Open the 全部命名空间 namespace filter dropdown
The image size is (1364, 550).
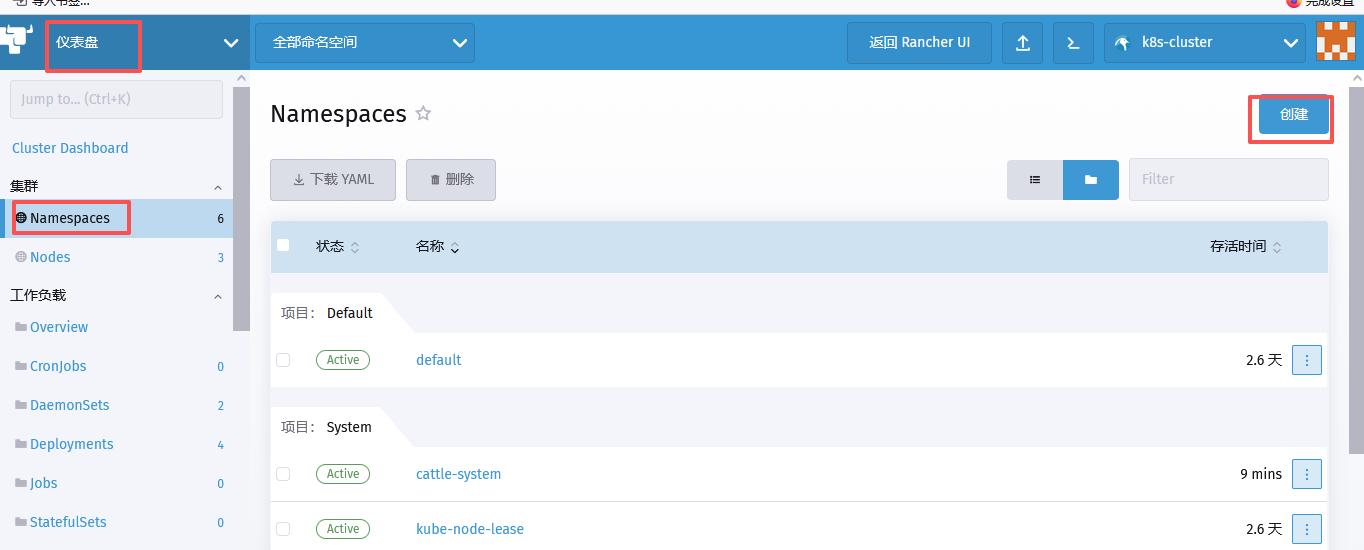click(x=365, y=43)
